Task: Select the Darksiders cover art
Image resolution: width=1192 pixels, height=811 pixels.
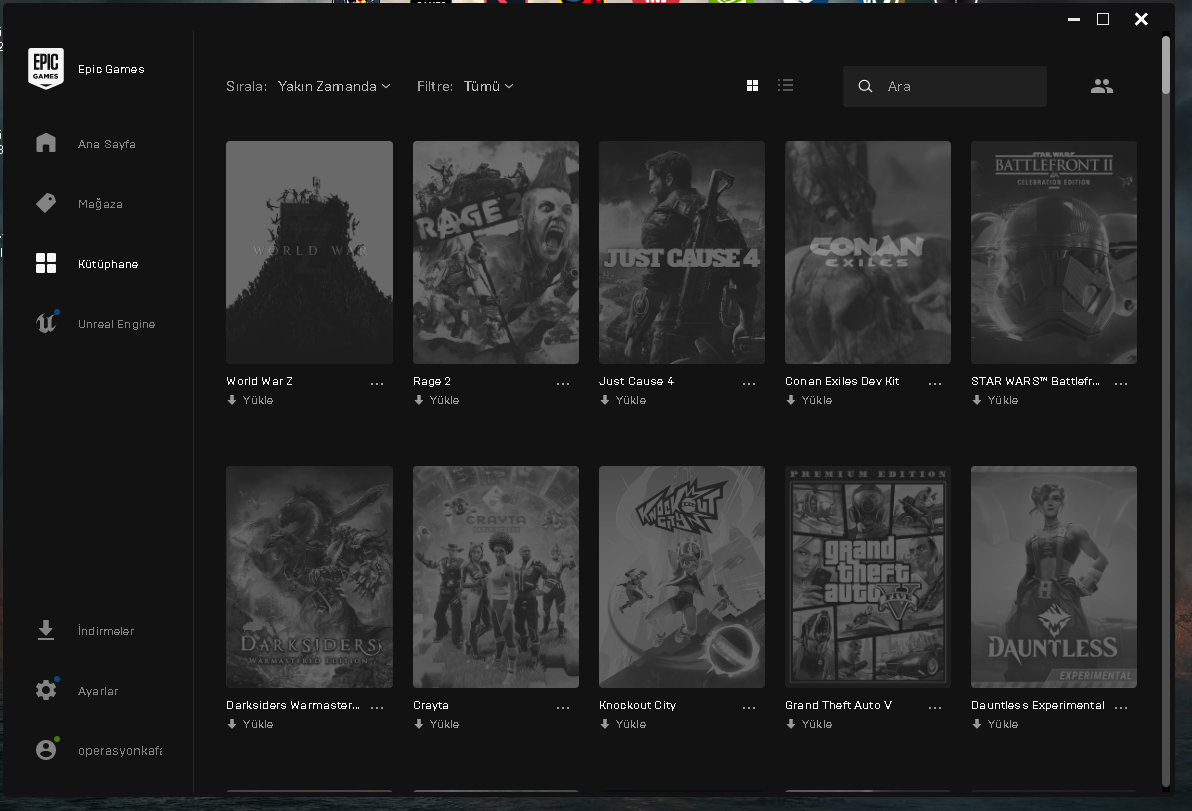Action: pyautogui.click(x=309, y=577)
